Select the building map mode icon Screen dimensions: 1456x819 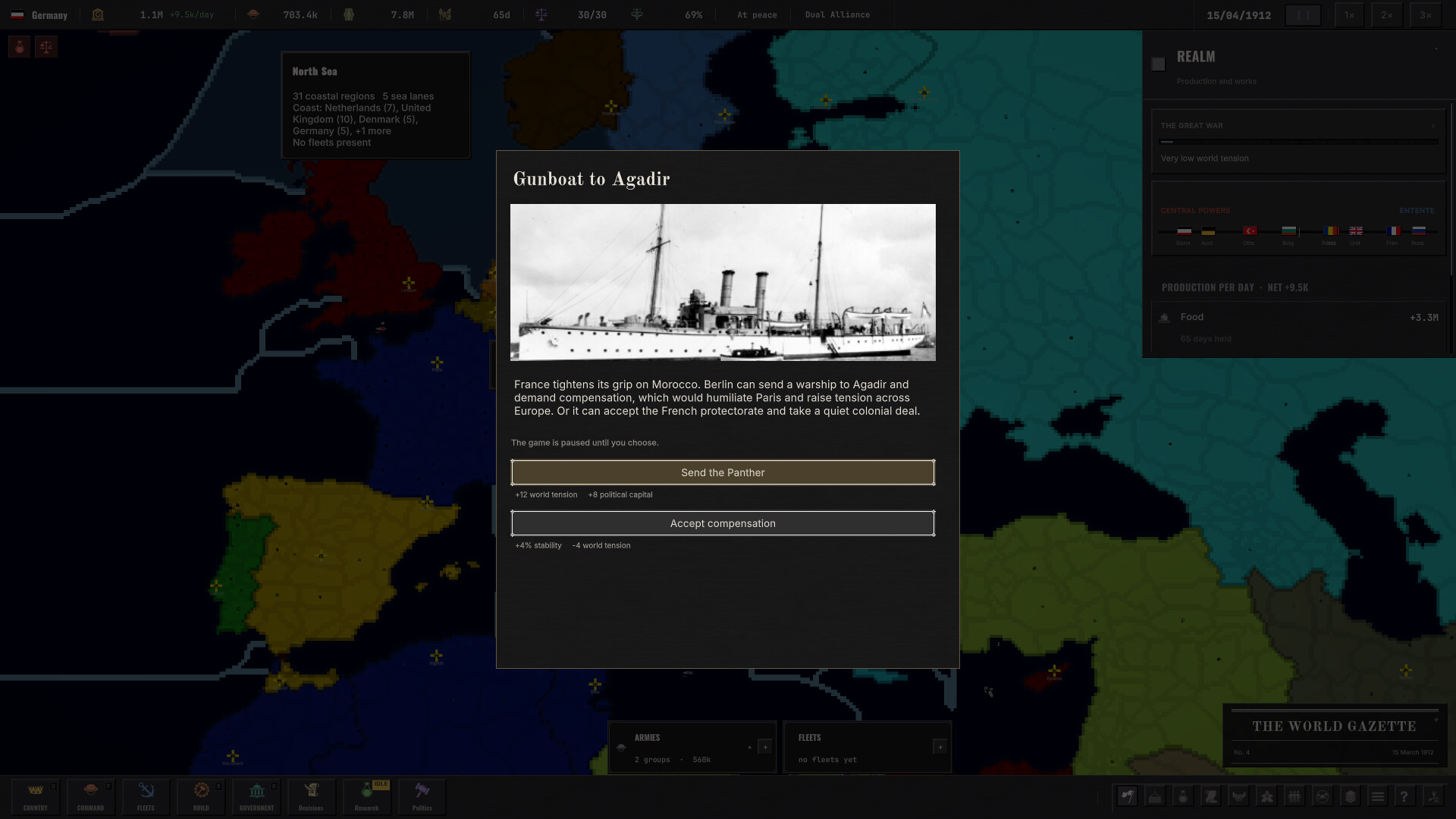[x=1155, y=796]
